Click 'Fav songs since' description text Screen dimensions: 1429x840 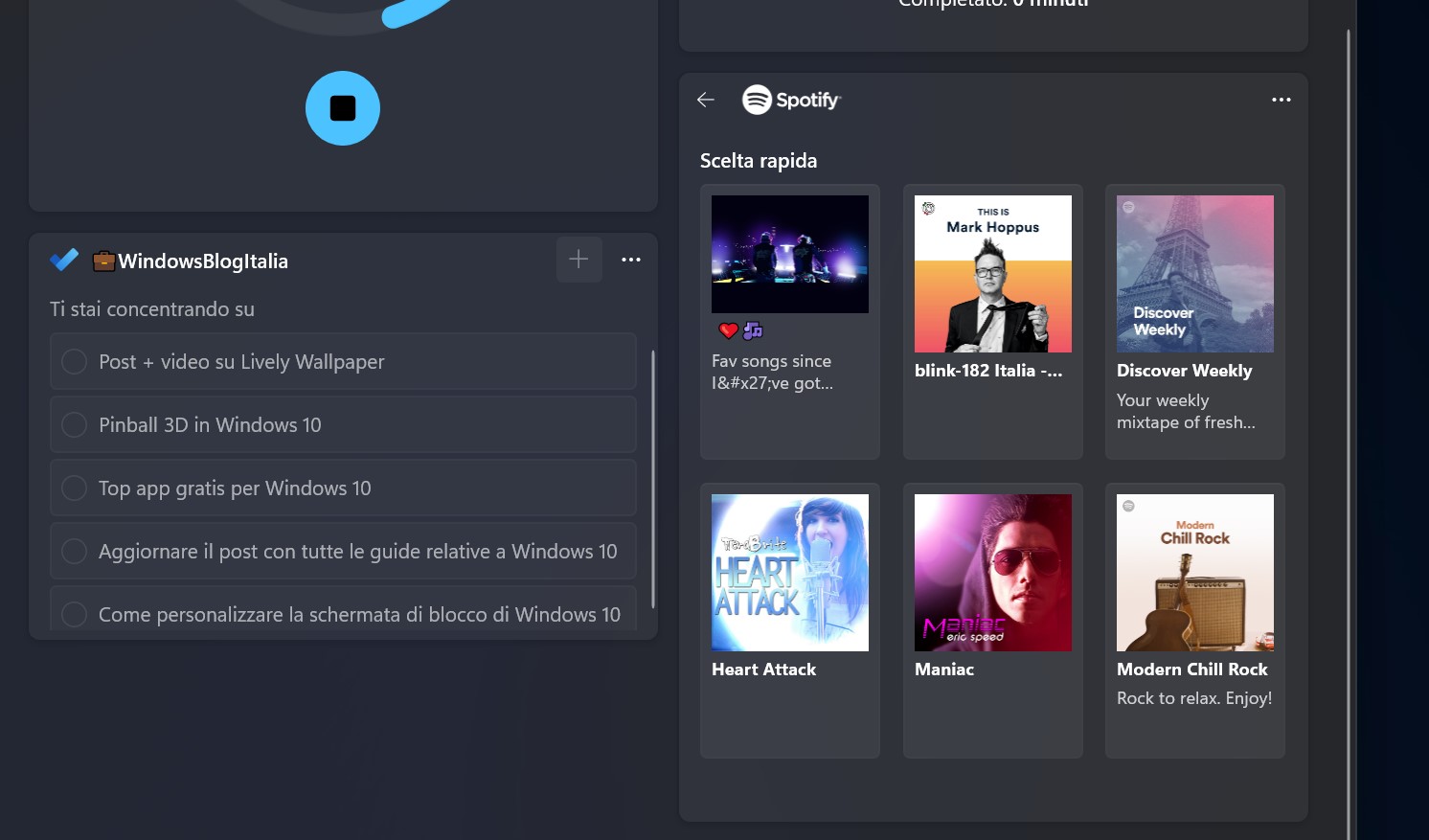click(x=772, y=372)
